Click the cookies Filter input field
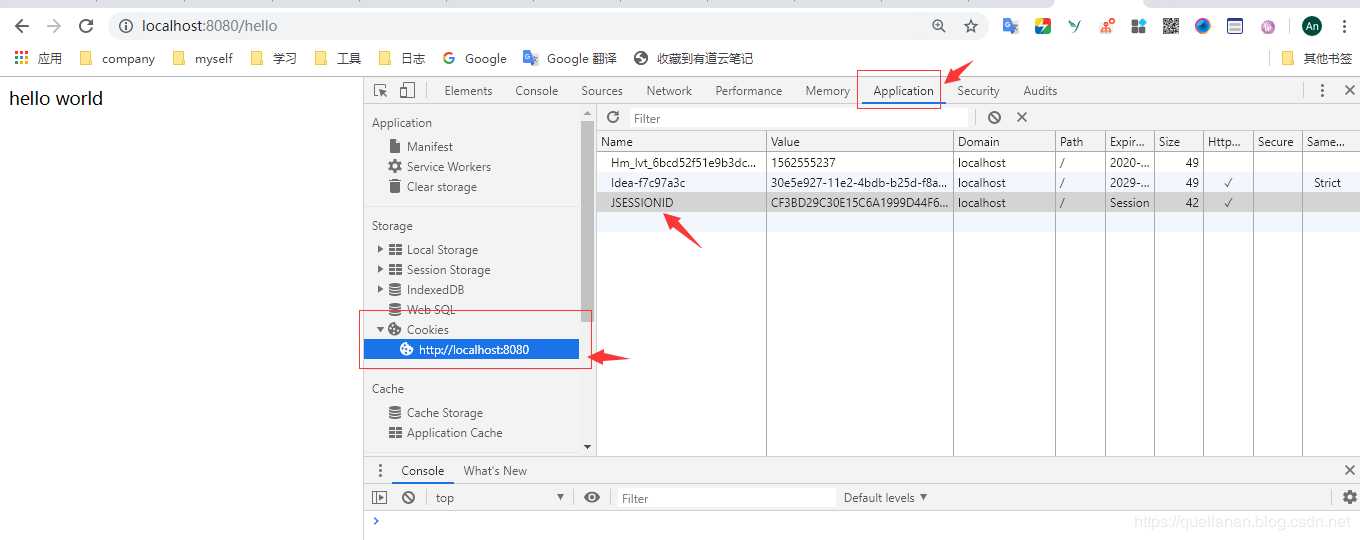Image resolution: width=1360 pixels, height=540 pixels. (x=798, y=118)
